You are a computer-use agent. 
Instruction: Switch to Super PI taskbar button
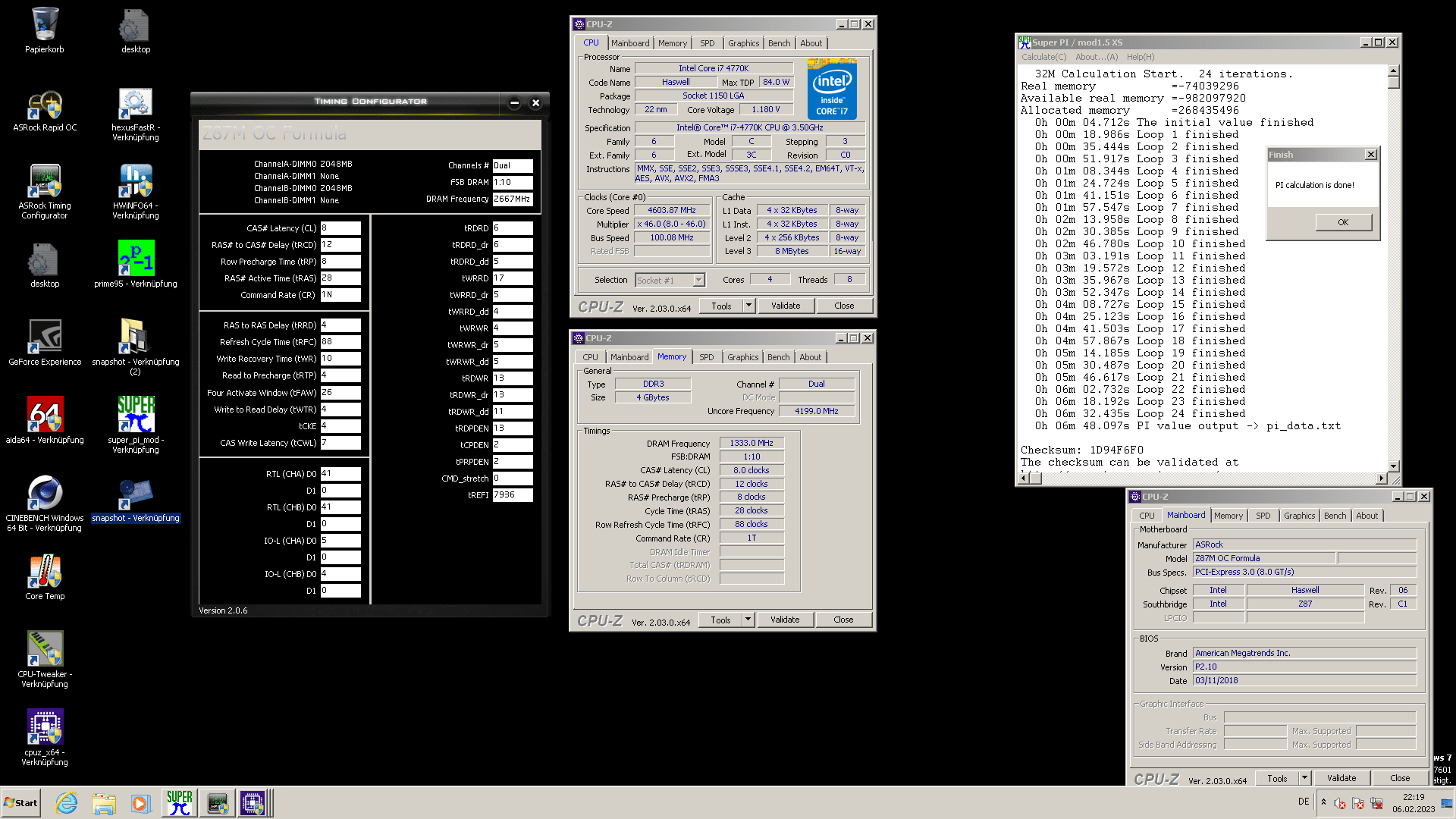[x=179, y=803]
